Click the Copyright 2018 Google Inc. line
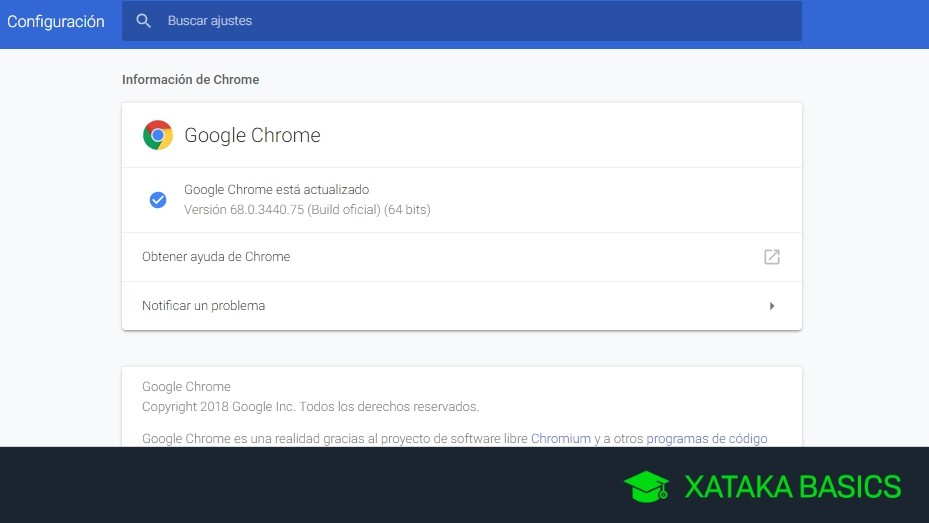 (x=310, y=406)
